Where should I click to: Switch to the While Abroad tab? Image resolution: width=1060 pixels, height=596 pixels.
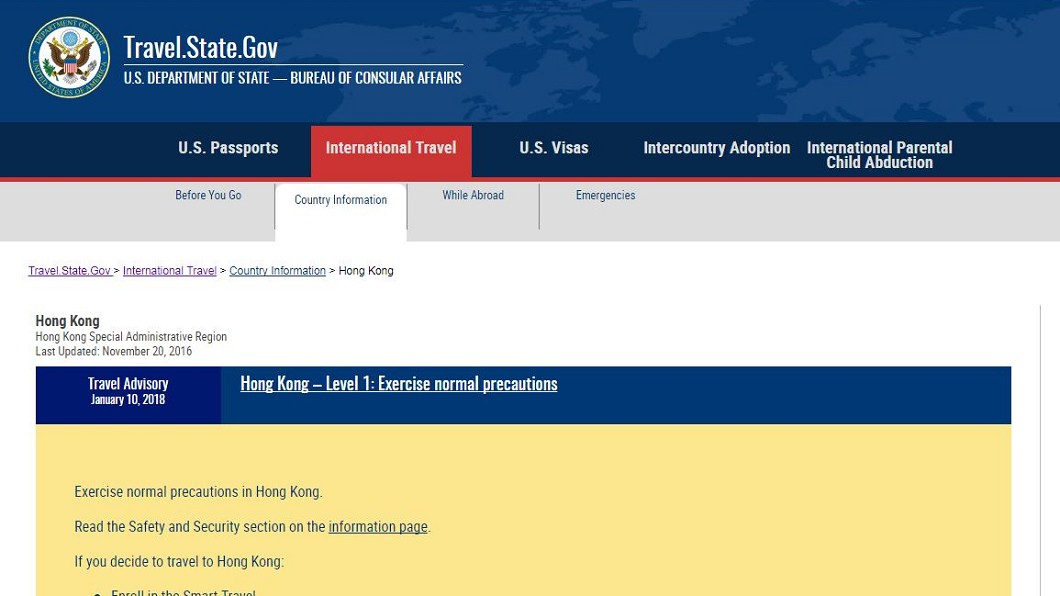tap(473, 195)
